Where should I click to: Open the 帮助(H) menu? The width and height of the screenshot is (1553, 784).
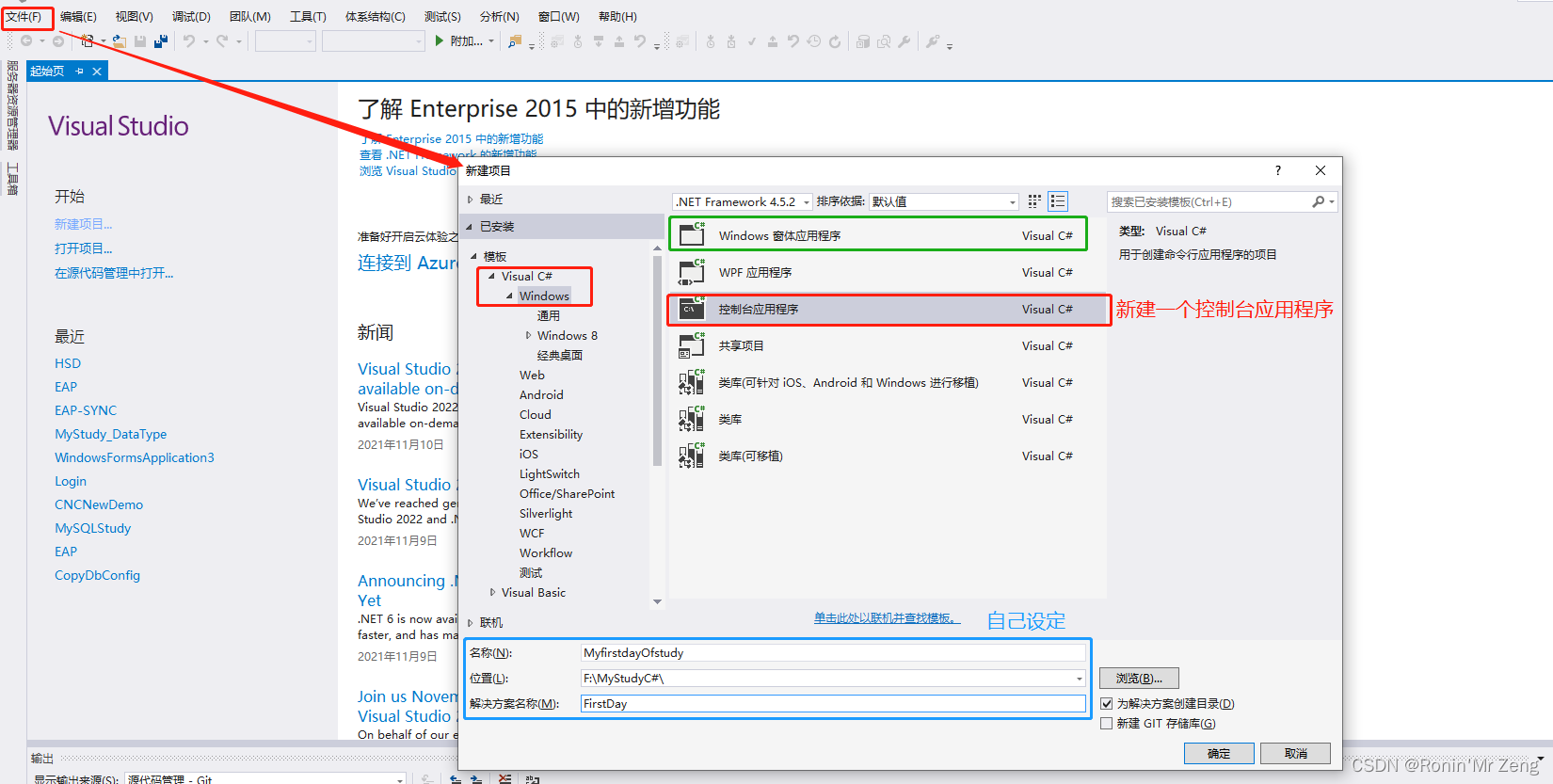[617, 17]
